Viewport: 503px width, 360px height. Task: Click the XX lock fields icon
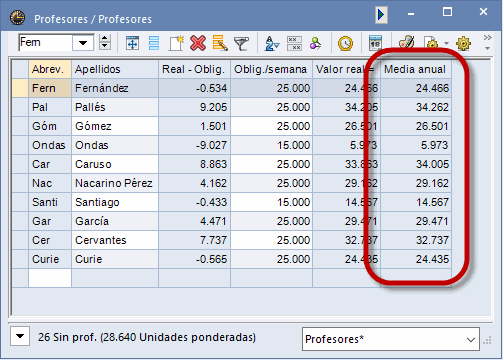point(294,44)
